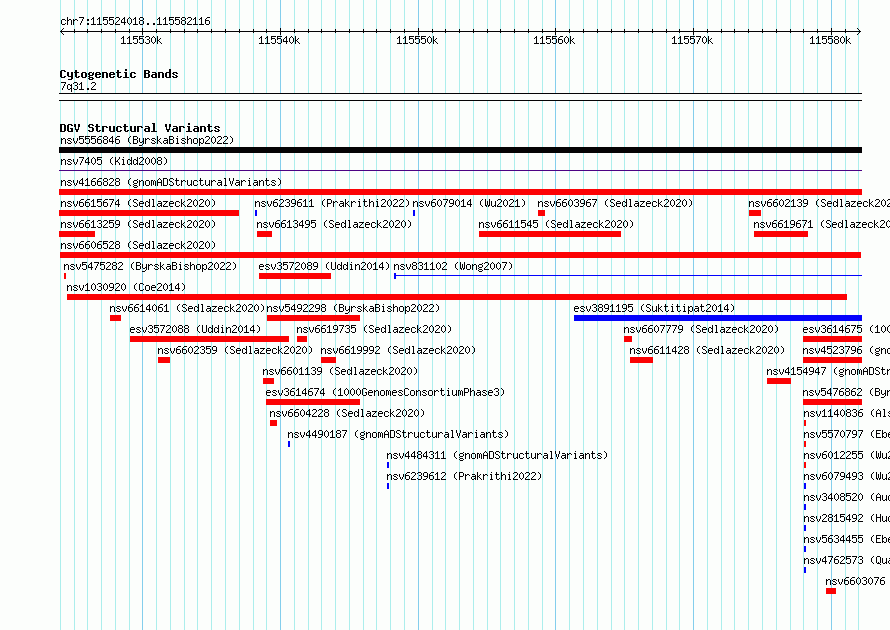Screen dimensions: 890x630
Task: Click nsv5634455 variant label
Action: click(x=846, y=539)
